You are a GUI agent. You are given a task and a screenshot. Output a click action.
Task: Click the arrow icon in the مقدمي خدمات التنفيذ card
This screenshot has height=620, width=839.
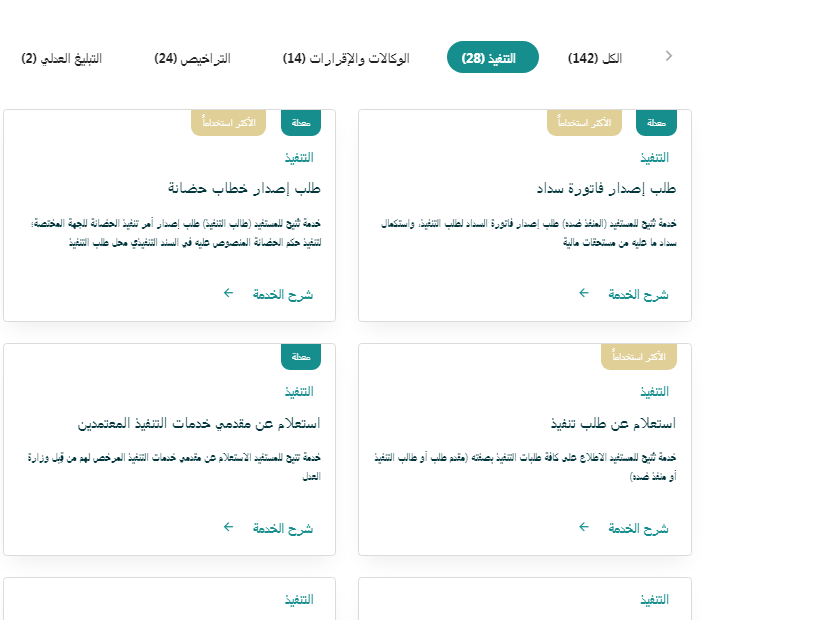coord(228,526)
